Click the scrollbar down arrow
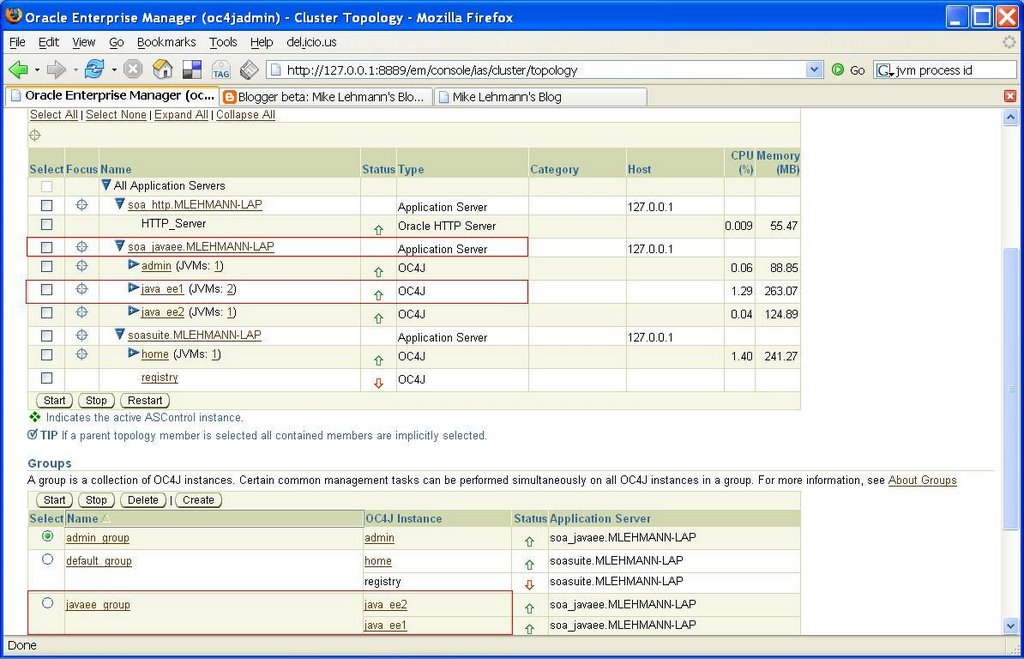The image size is (1024, 659). (1010, 626)
